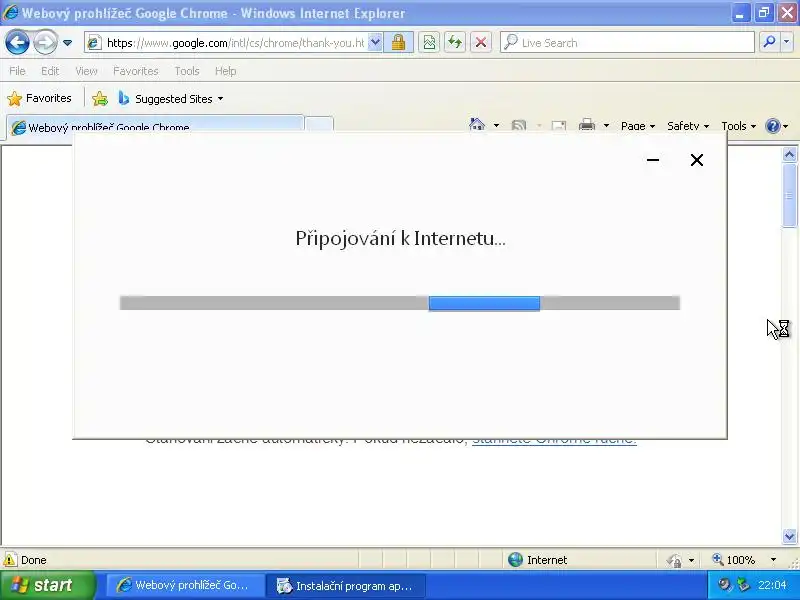Viewport: 800px width, 600px height.
Task: Click the IE Back navigation button
Action: tap(17, 42)
